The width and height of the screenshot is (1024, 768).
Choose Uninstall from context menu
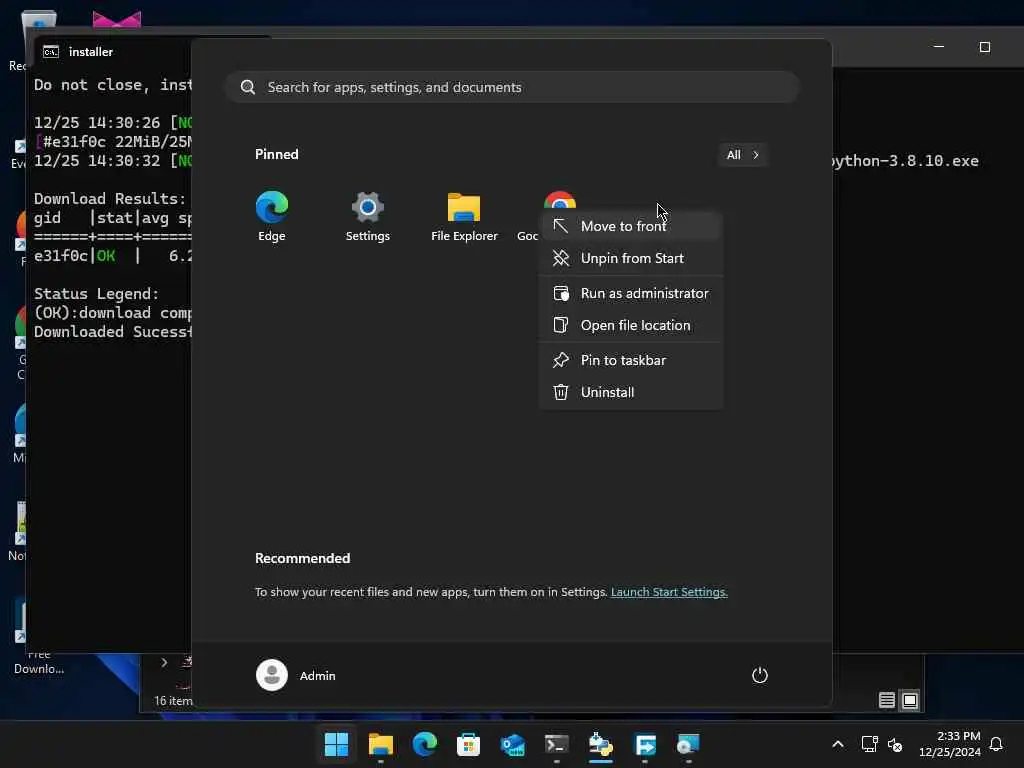630,392
